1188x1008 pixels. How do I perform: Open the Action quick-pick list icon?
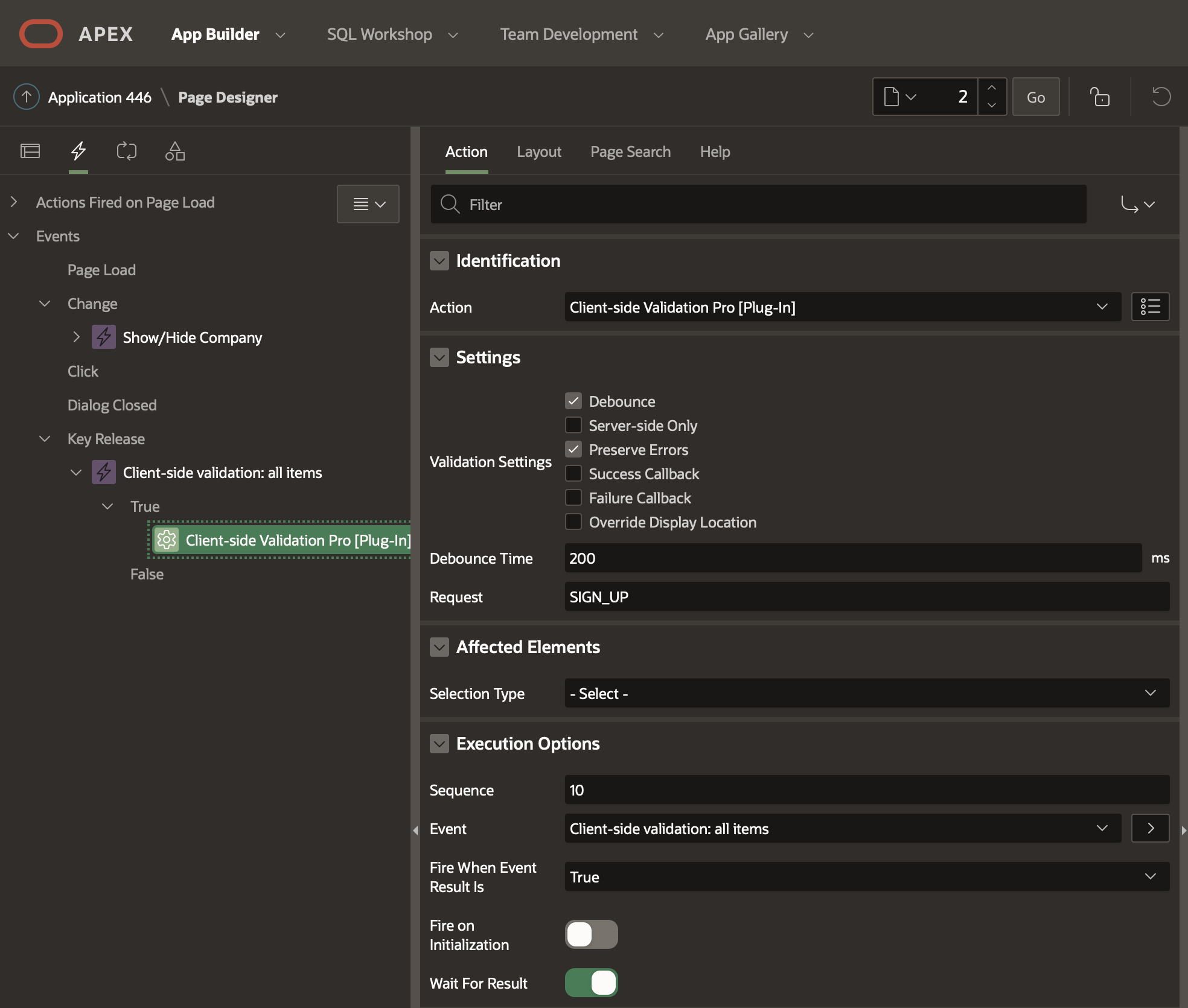(x=1150, y=307)
